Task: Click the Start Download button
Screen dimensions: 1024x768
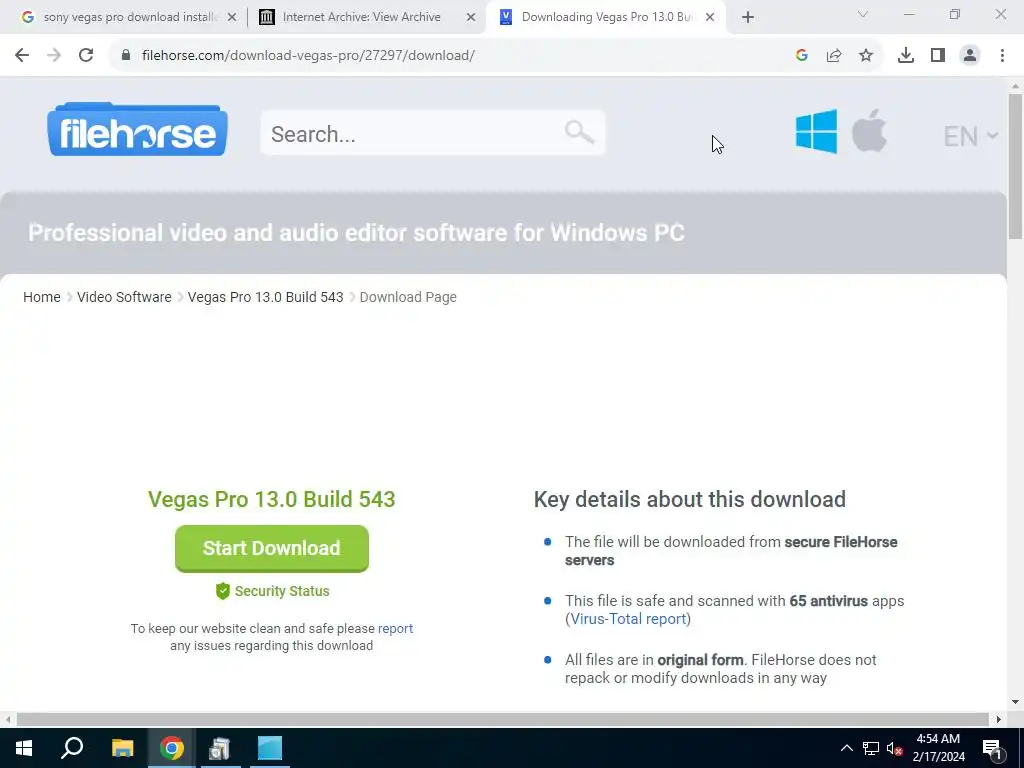Action: coord(272,549)
